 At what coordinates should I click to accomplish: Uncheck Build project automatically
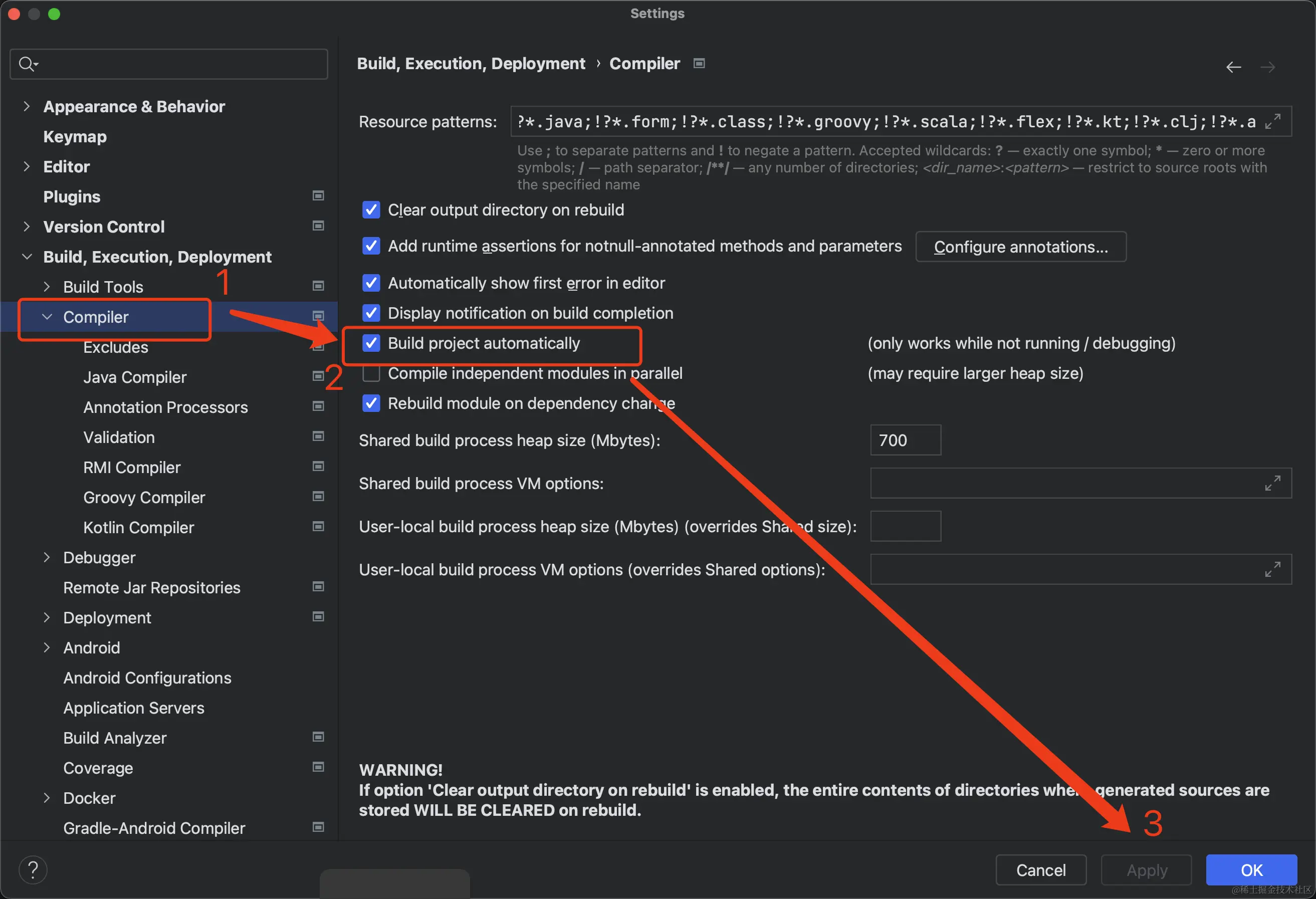pyautogui.click(x=371, y=343)
